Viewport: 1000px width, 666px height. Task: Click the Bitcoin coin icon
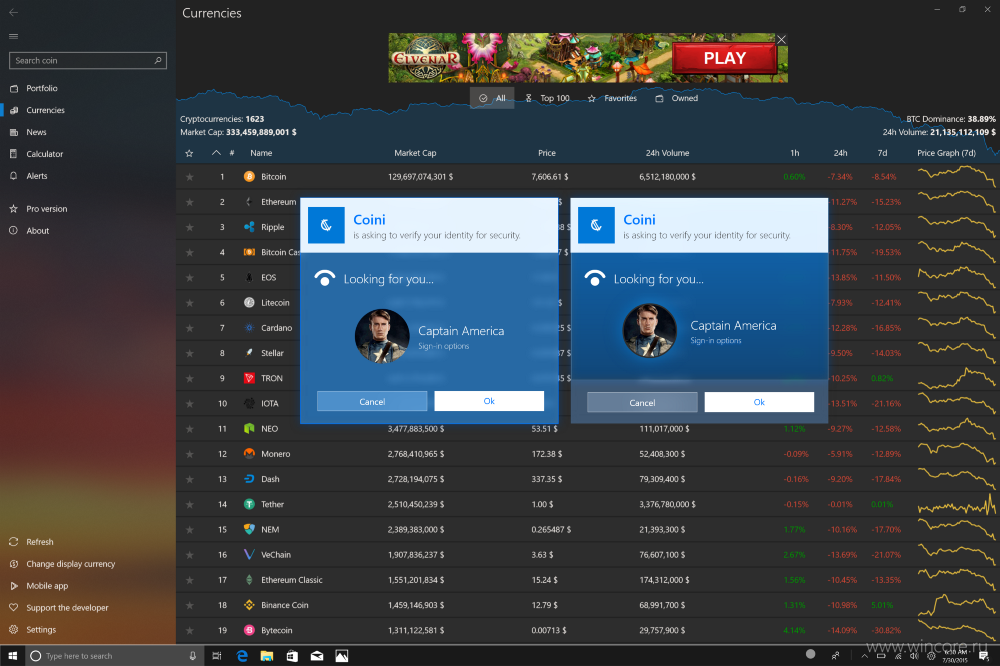point(249,177)
